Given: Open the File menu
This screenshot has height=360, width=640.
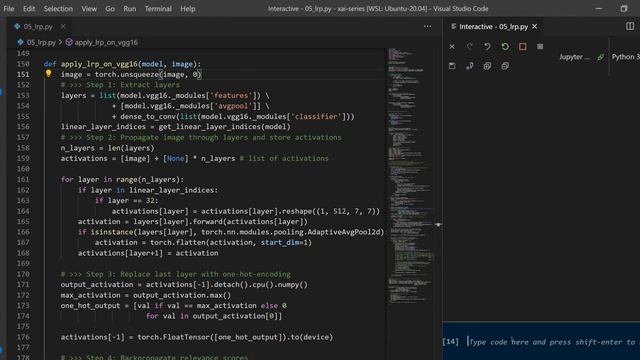Looking at the screenshot, I should point(9,9).
